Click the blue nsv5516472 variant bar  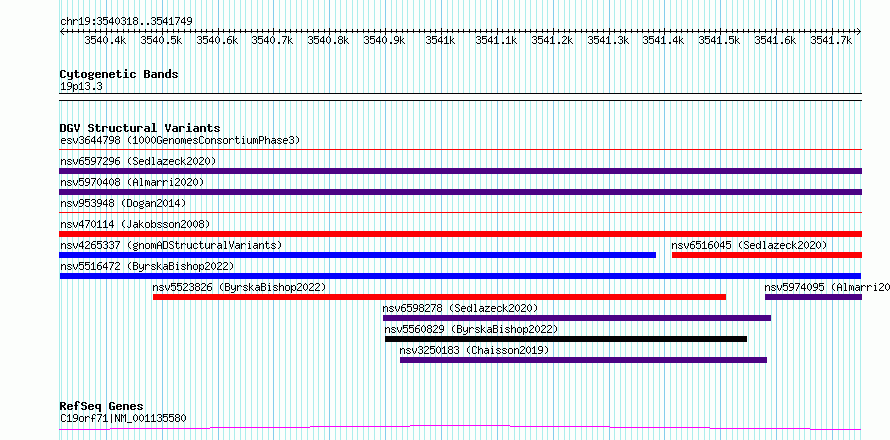[460, 276]
